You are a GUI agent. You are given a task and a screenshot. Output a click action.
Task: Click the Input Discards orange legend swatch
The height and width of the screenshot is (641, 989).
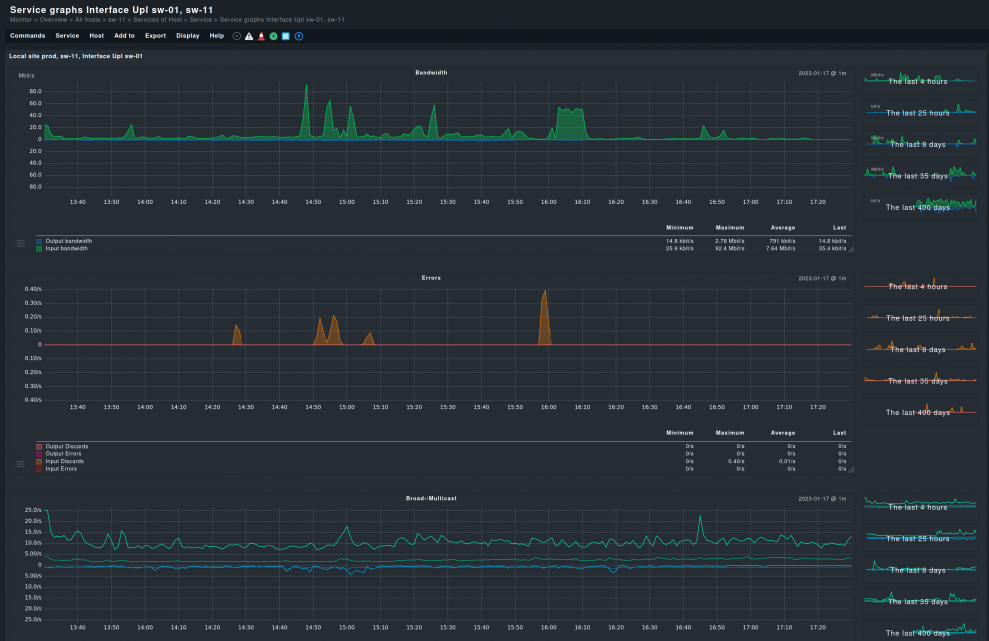coord(40,461)
